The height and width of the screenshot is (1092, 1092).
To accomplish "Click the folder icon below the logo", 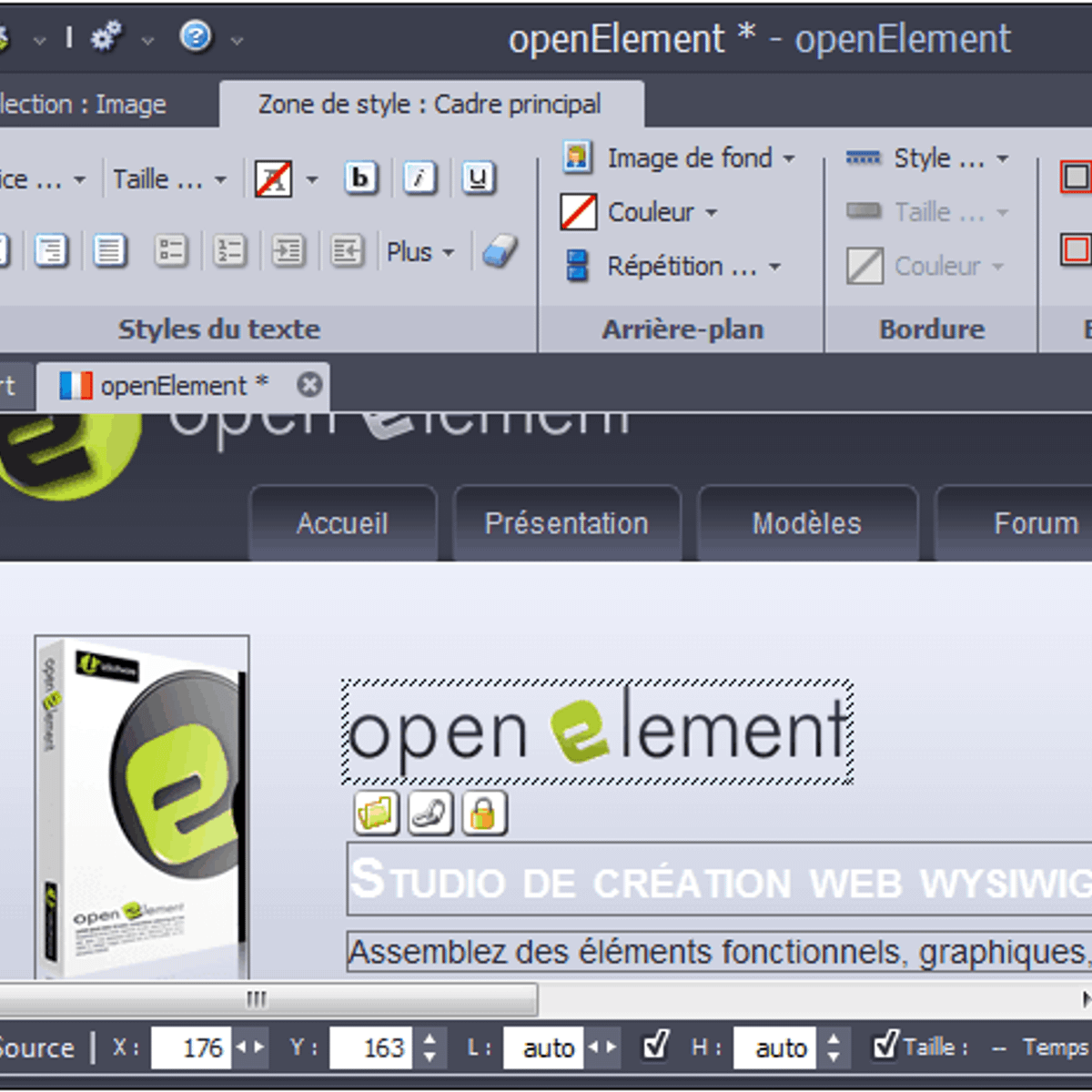I will 376,813.
